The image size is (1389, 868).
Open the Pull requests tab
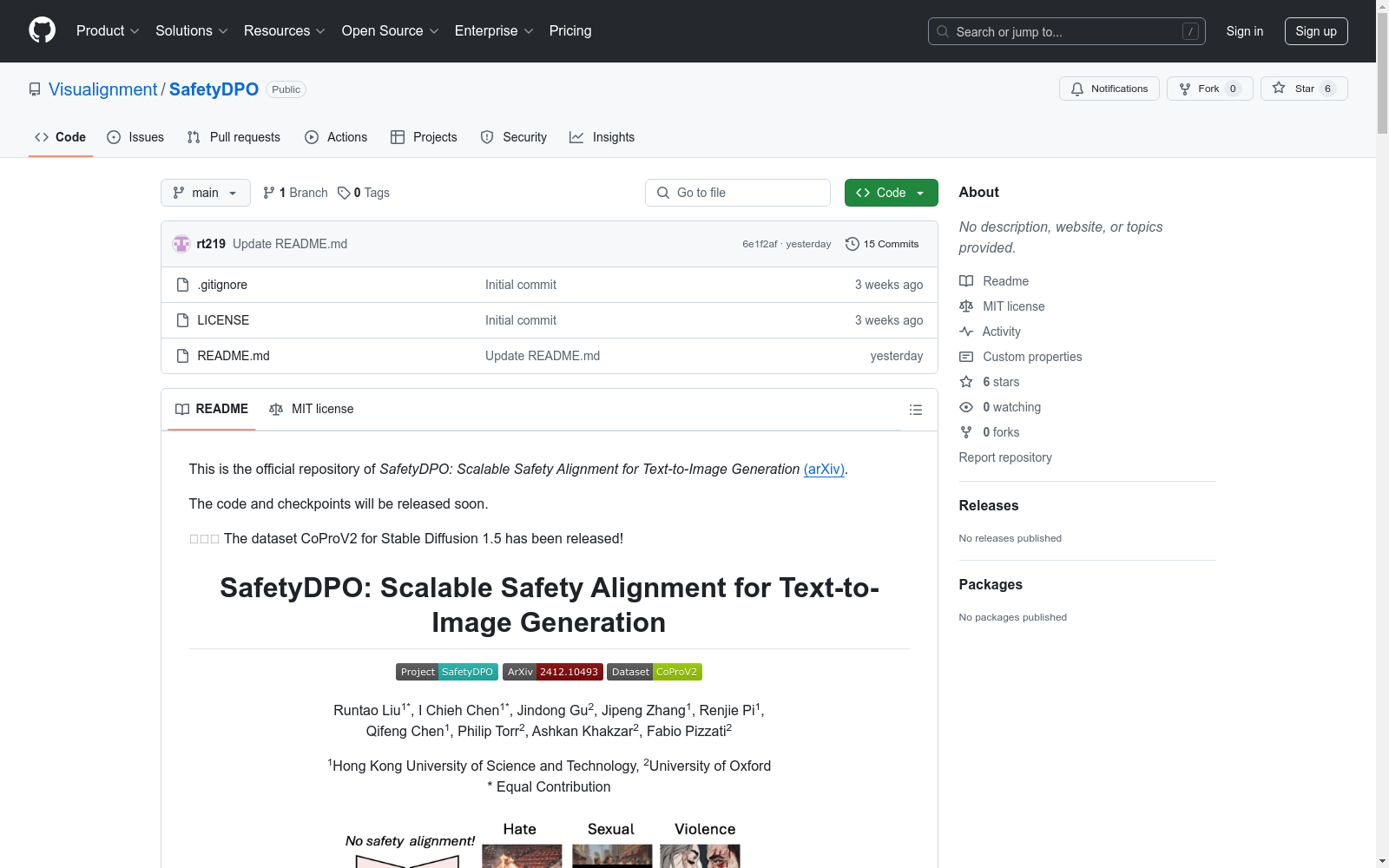[x=234, y=137]
